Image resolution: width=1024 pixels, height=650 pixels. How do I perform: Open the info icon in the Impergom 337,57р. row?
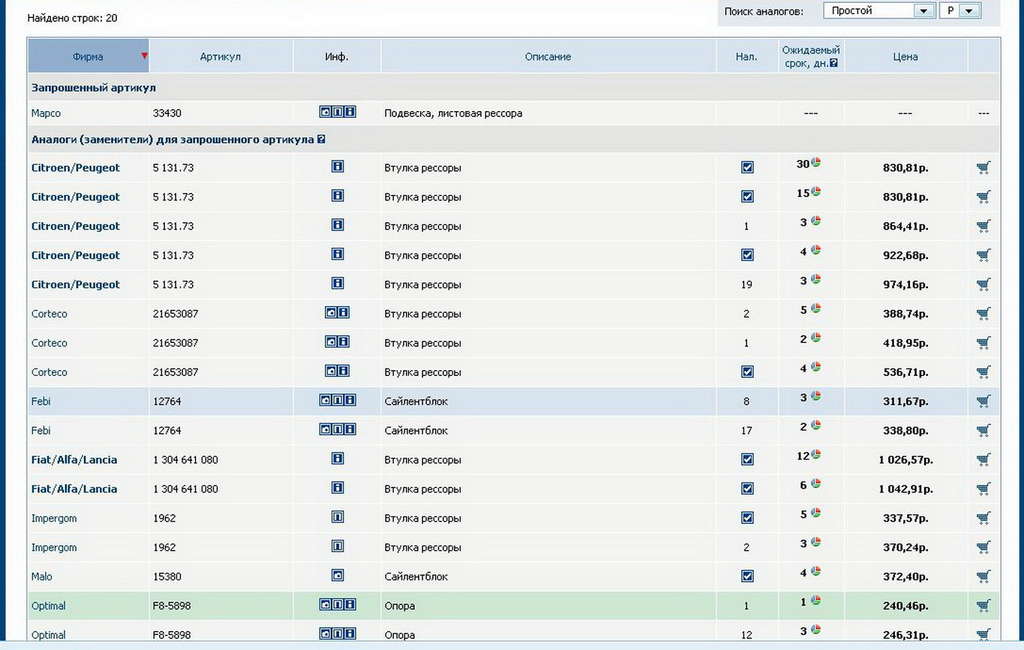point(337,517)
